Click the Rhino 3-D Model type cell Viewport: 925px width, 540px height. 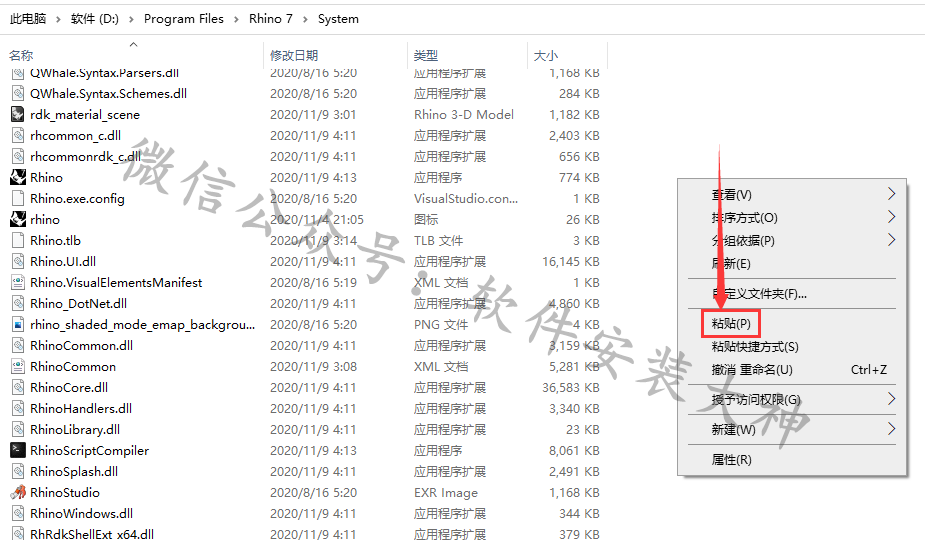(464, 114)
